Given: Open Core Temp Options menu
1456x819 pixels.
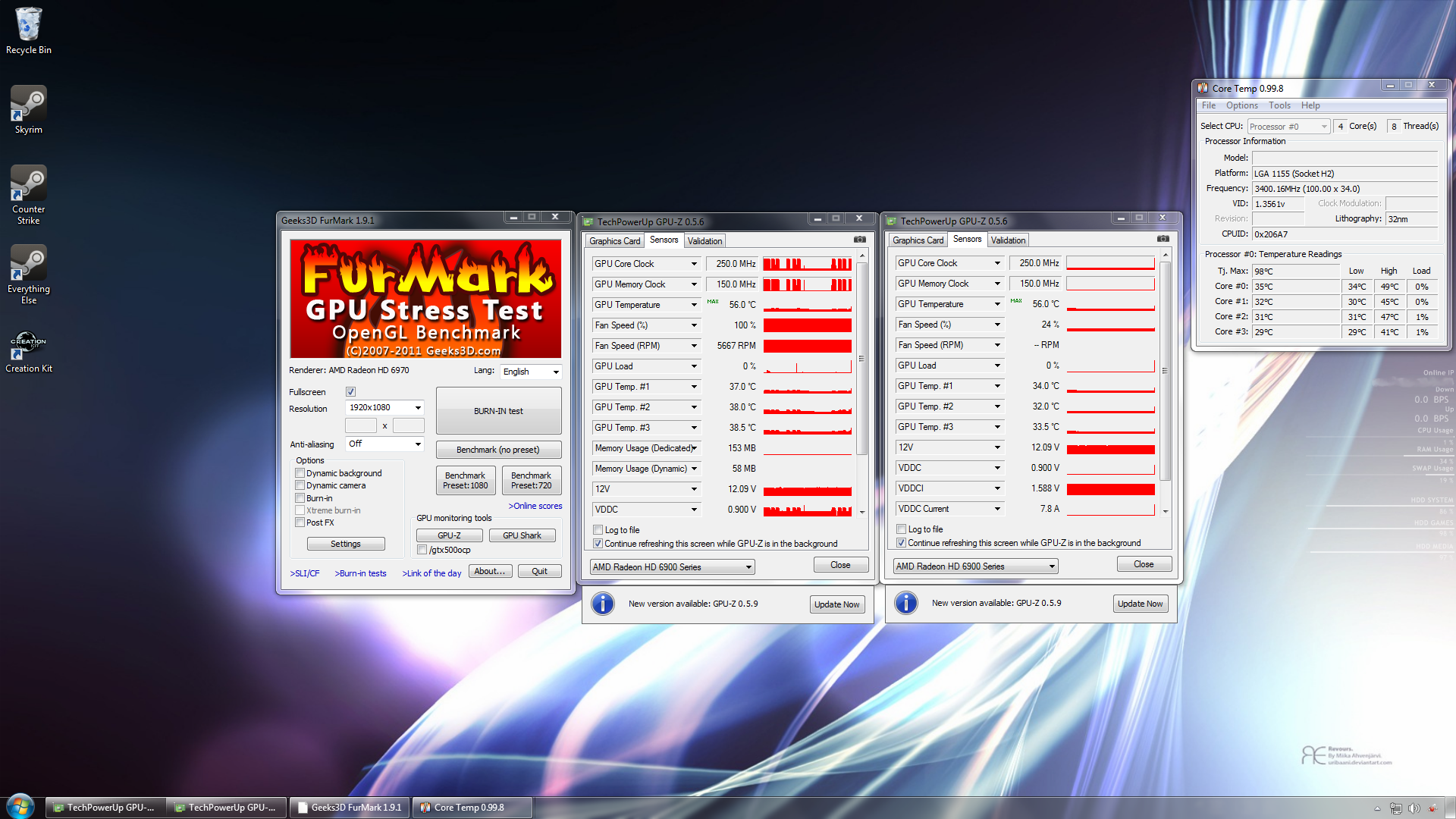Looking at the screenshot, I should point(1242,105).
